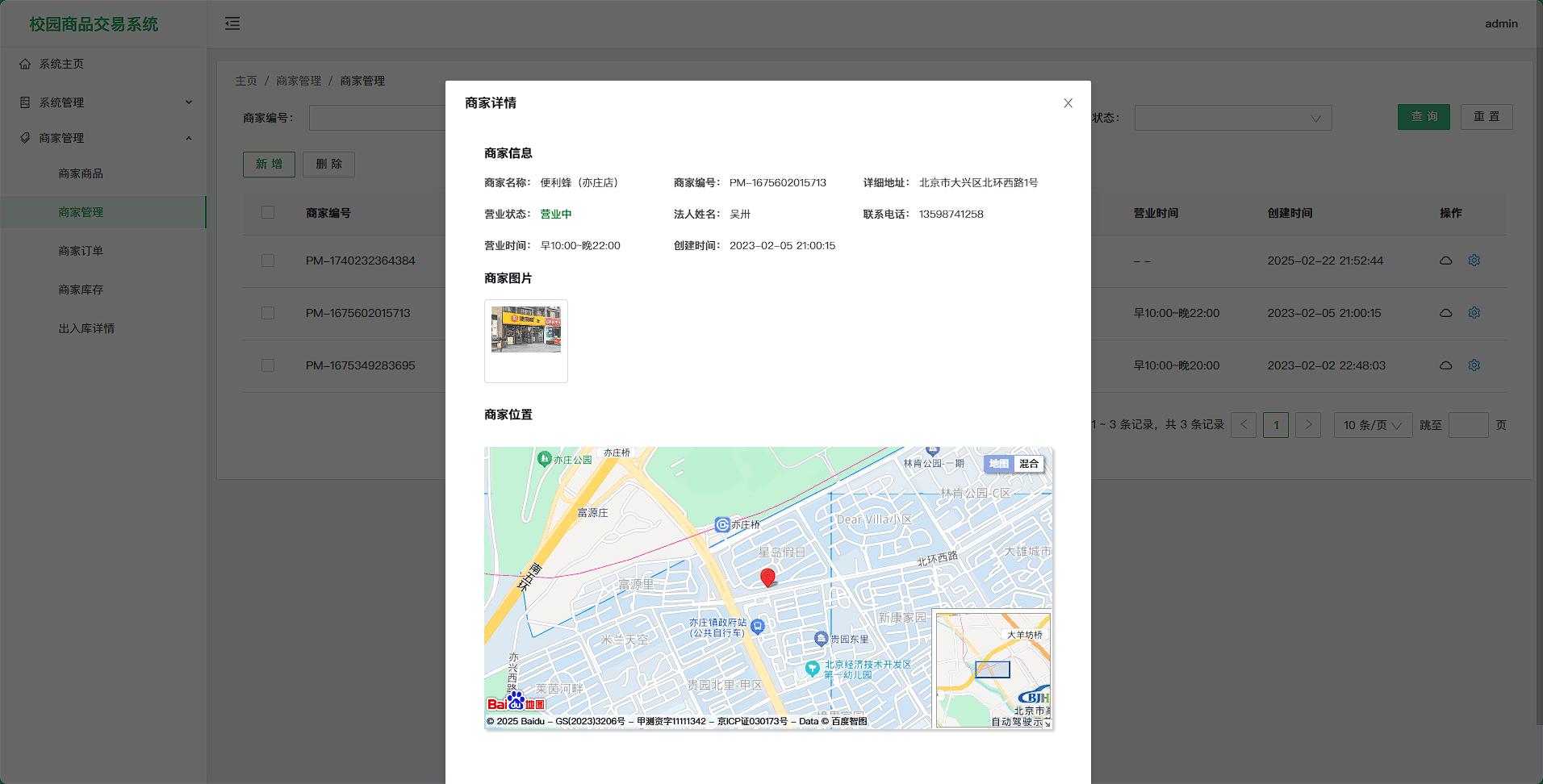The image size is (1543, 784).
Task: Click the sidebar collapse hamburger icon
Action: click(232, 23)
